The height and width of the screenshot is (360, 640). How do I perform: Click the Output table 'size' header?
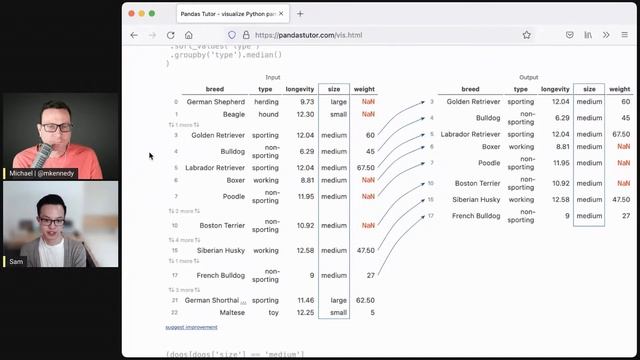point(589,89)
